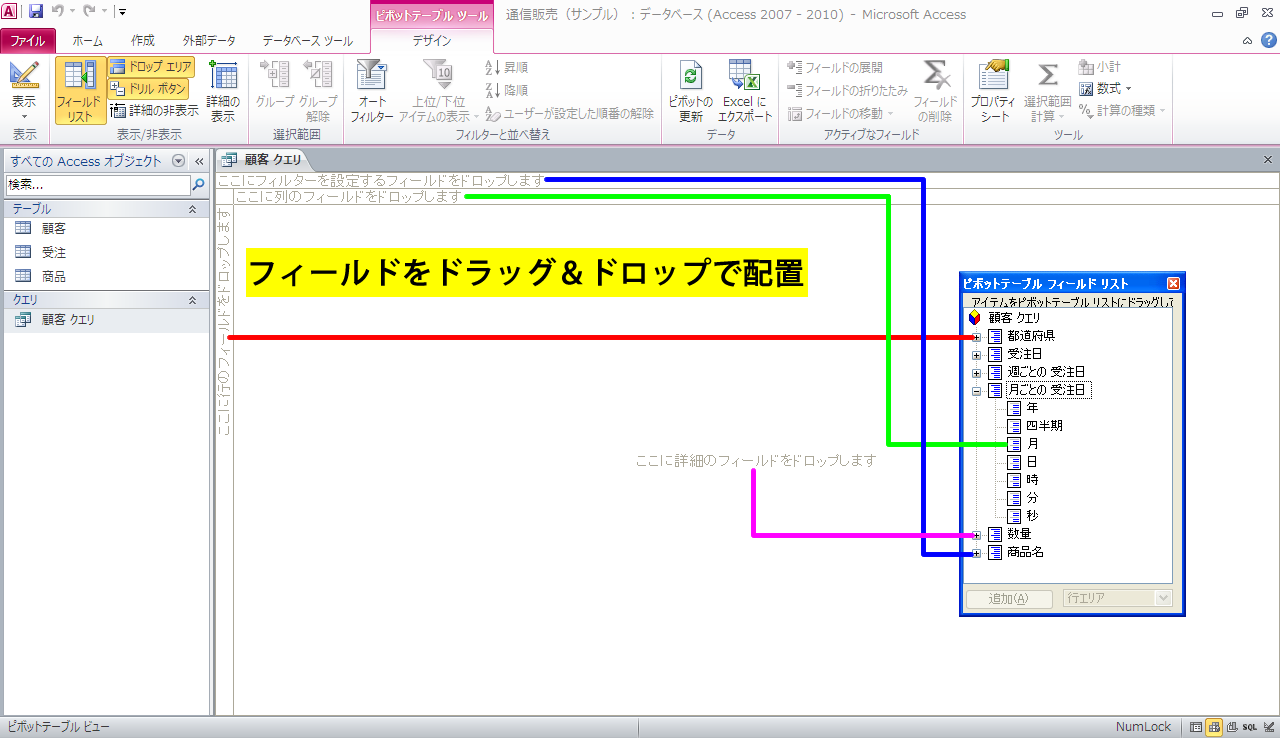The image size is (1280, 738).
Task: Open the オートフィルター tool
Action: (371, 91)
